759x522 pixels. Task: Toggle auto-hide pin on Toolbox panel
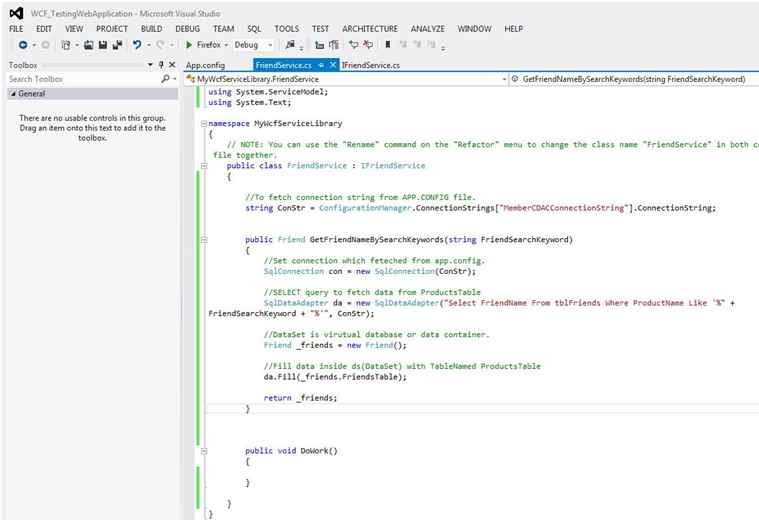point(161,64)
